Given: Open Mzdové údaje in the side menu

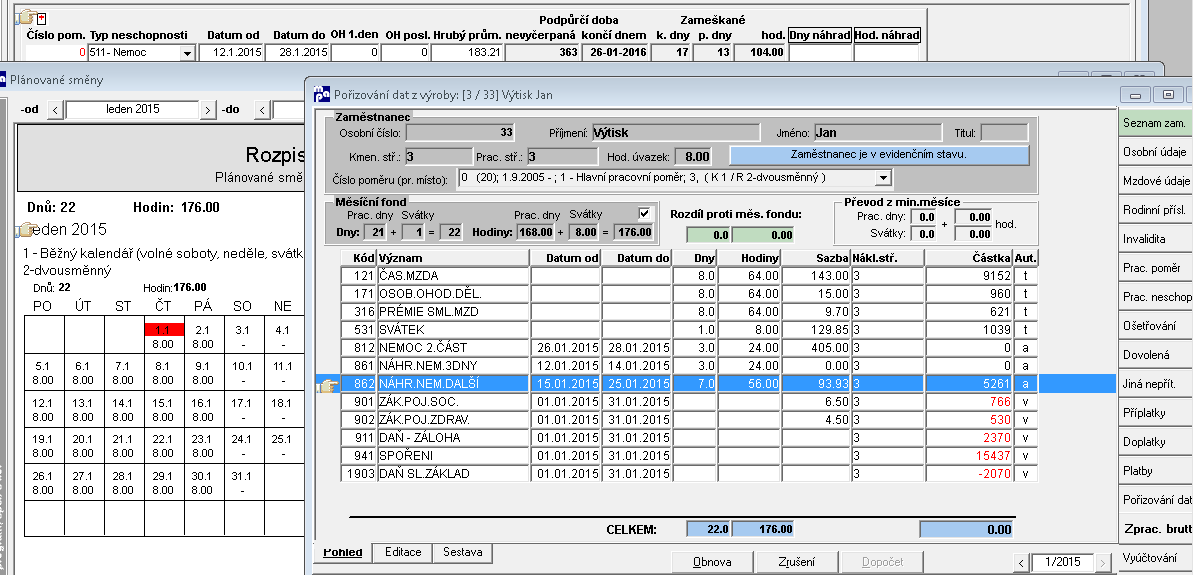Looking at the screenshot, I should (x=1156, y=180).
